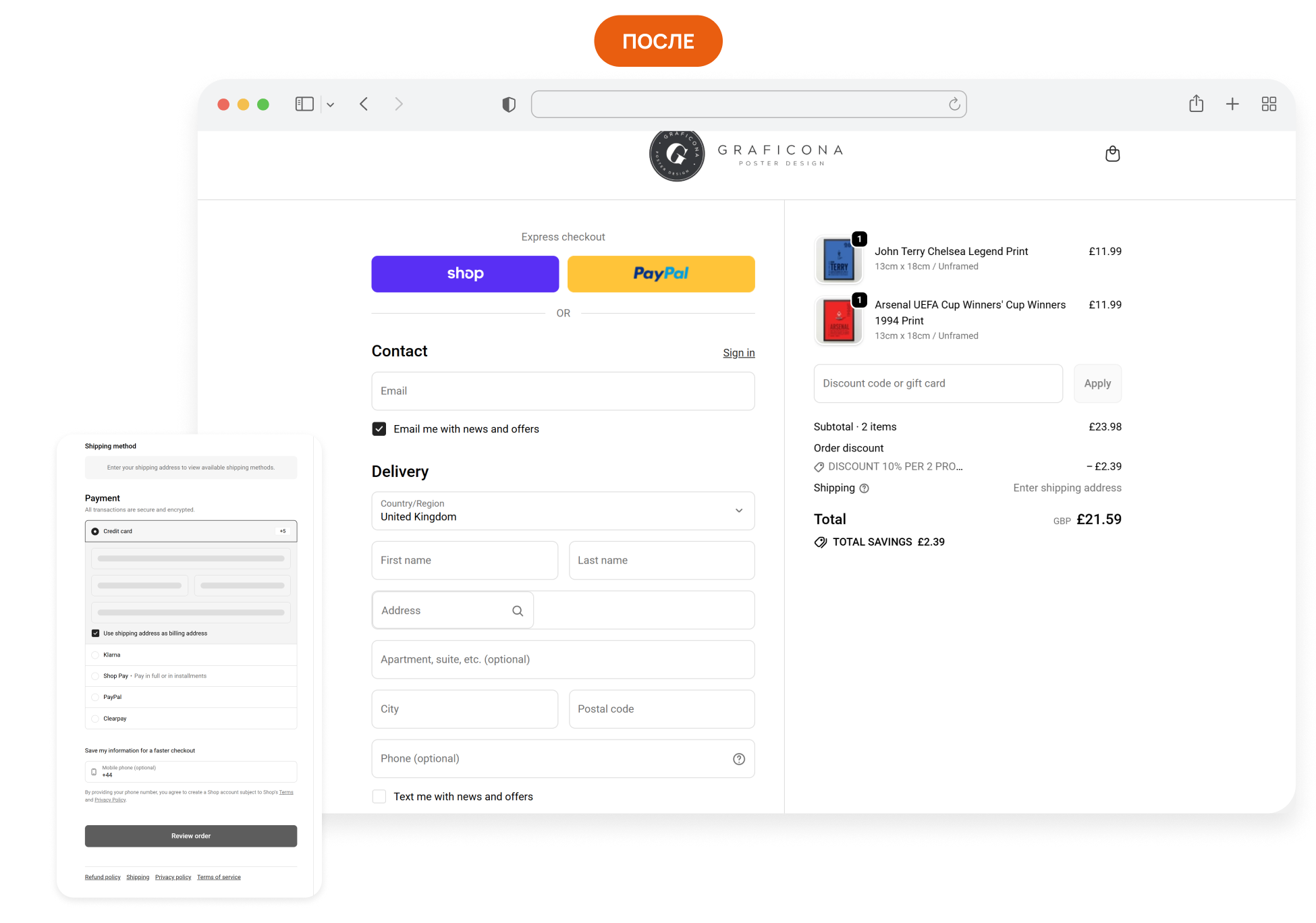Click the privacy shield icon
This screenshot has height=923, width=1316.
click(509, 105)
